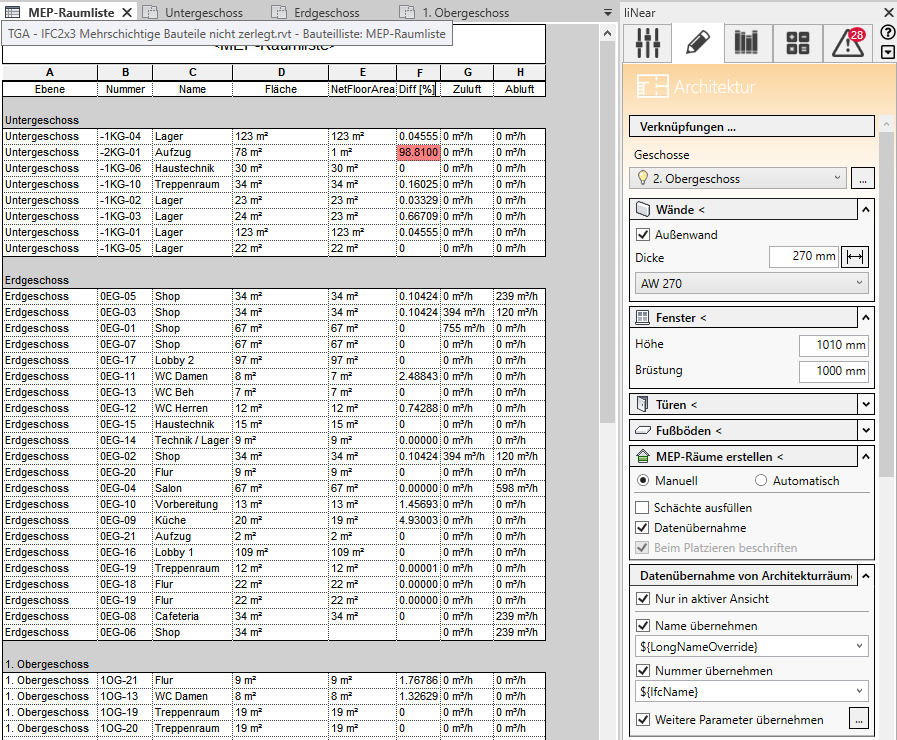Image resolution: width=897 pixels, height=740 pixels.
Task: Uncheck the Außenwand checkbox
Action: (644, 235)
